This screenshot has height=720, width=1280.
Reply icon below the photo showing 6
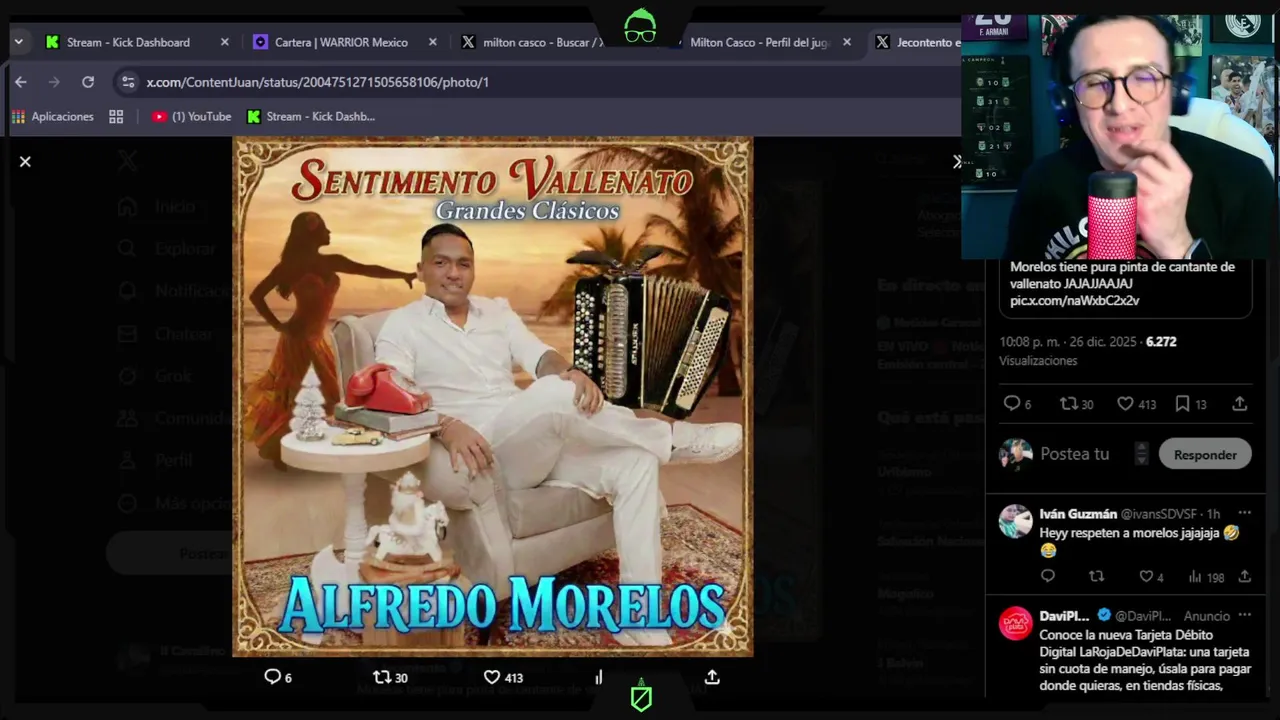click(x=272, y=677)
